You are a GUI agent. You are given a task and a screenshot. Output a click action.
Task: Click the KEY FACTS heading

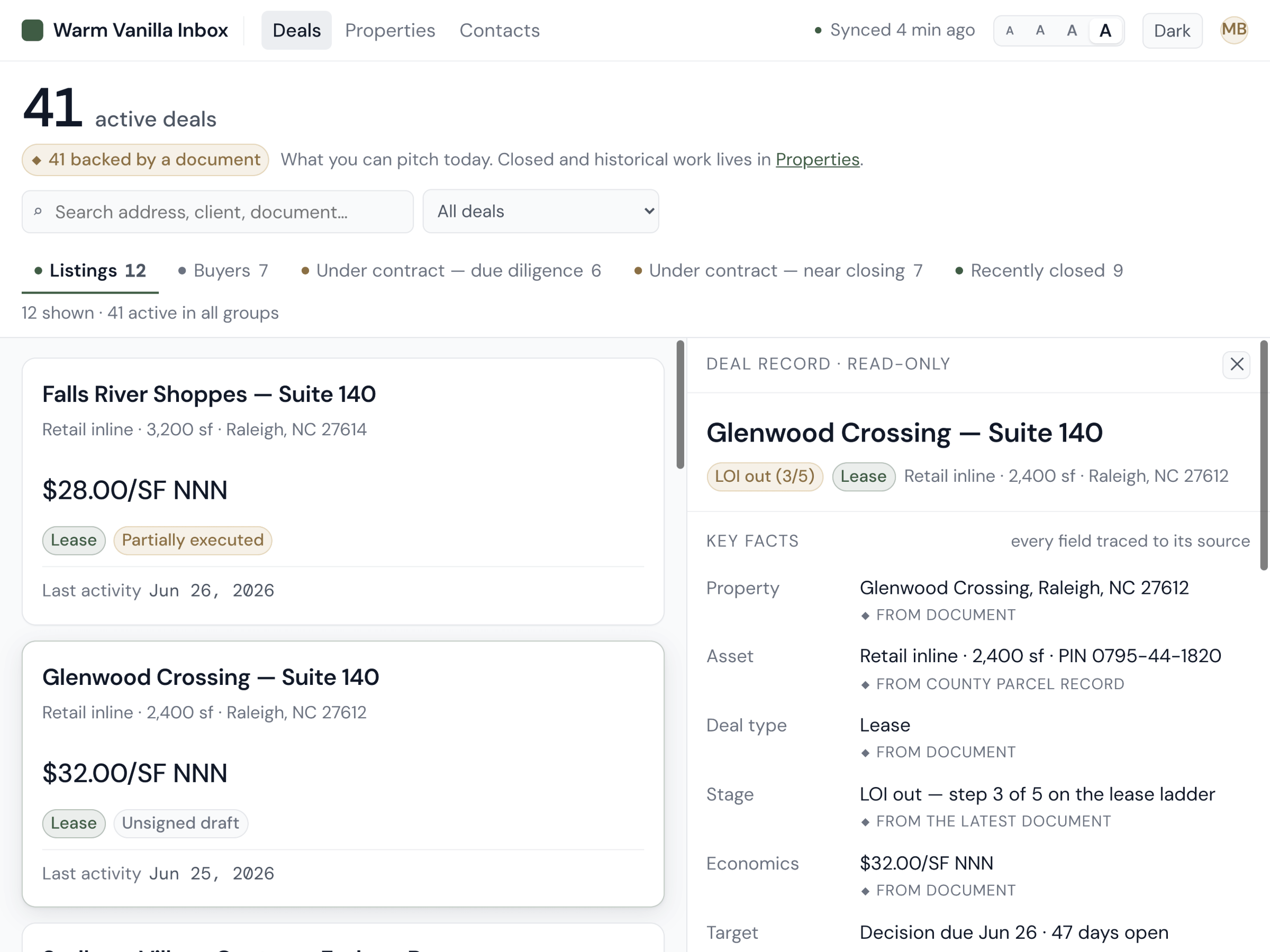(752, 541)
